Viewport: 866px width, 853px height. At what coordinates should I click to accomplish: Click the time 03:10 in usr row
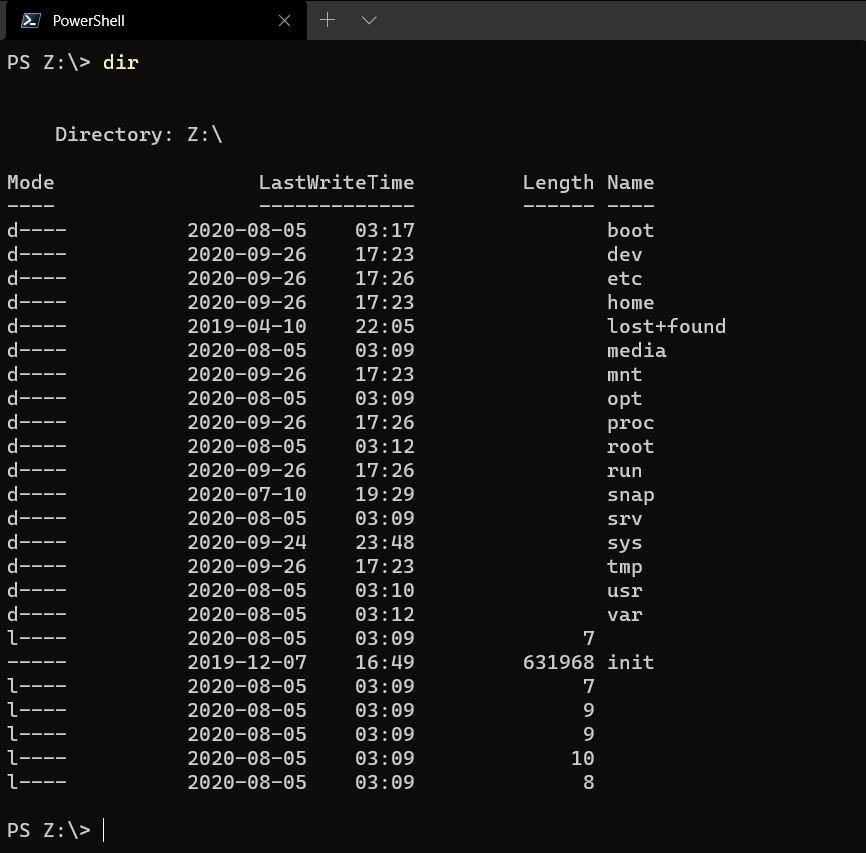384,590
